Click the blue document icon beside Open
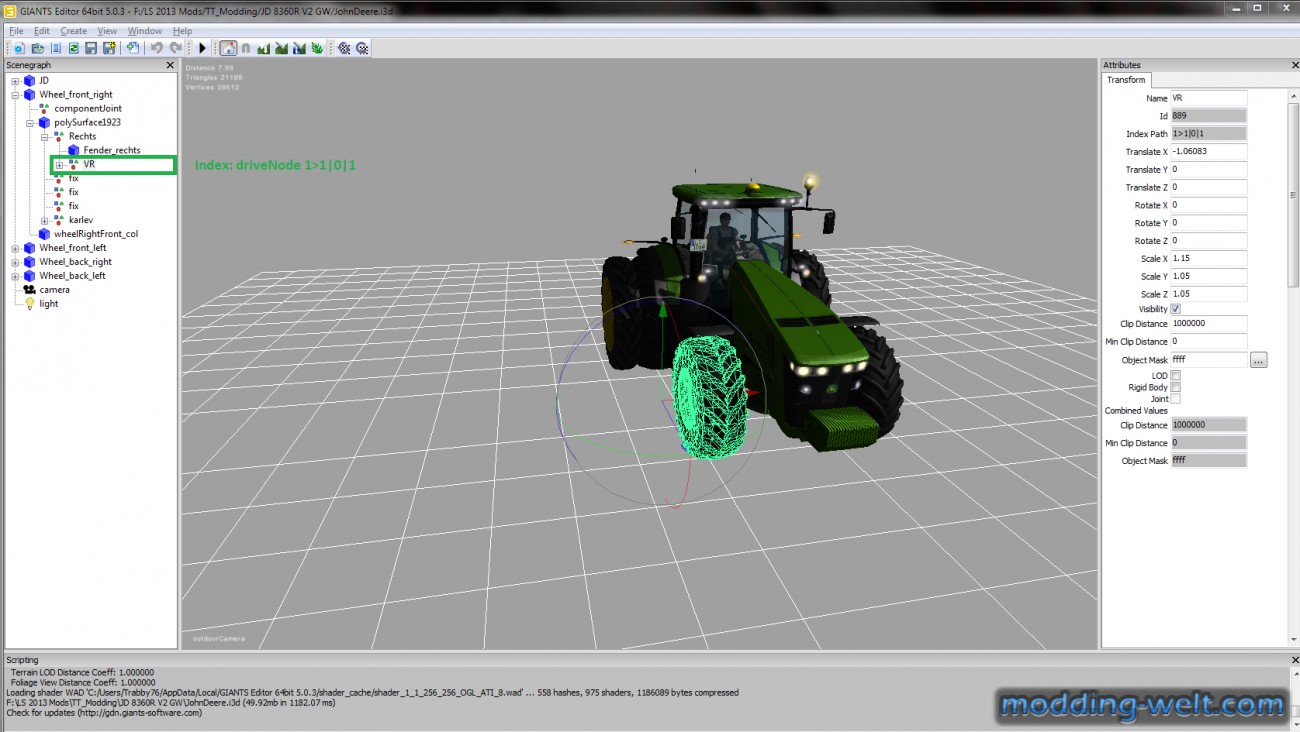 click(56, 48)
